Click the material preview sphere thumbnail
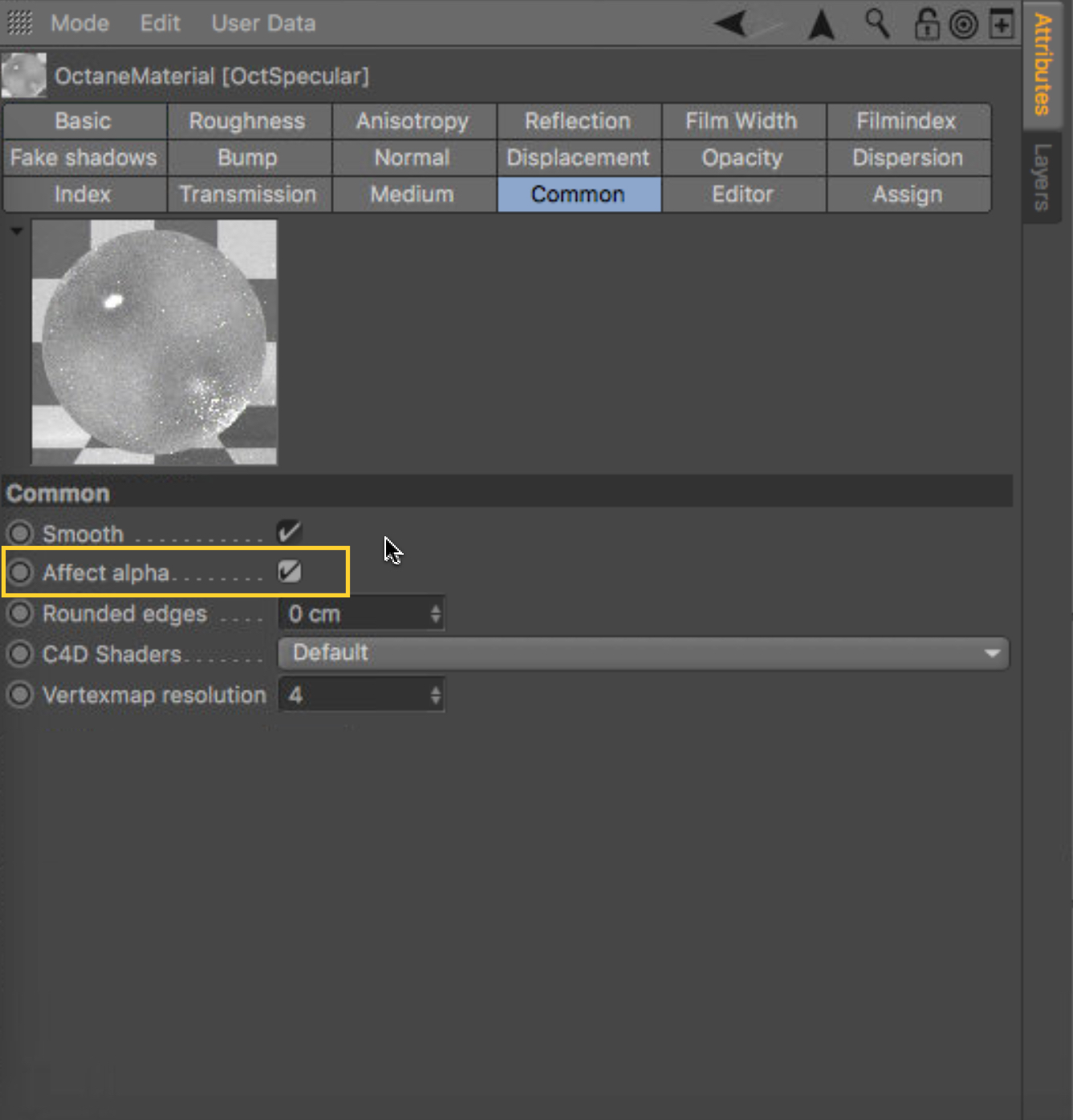Image resolution: width=1073 pixels, height=1120 pixels. point(154,342)
